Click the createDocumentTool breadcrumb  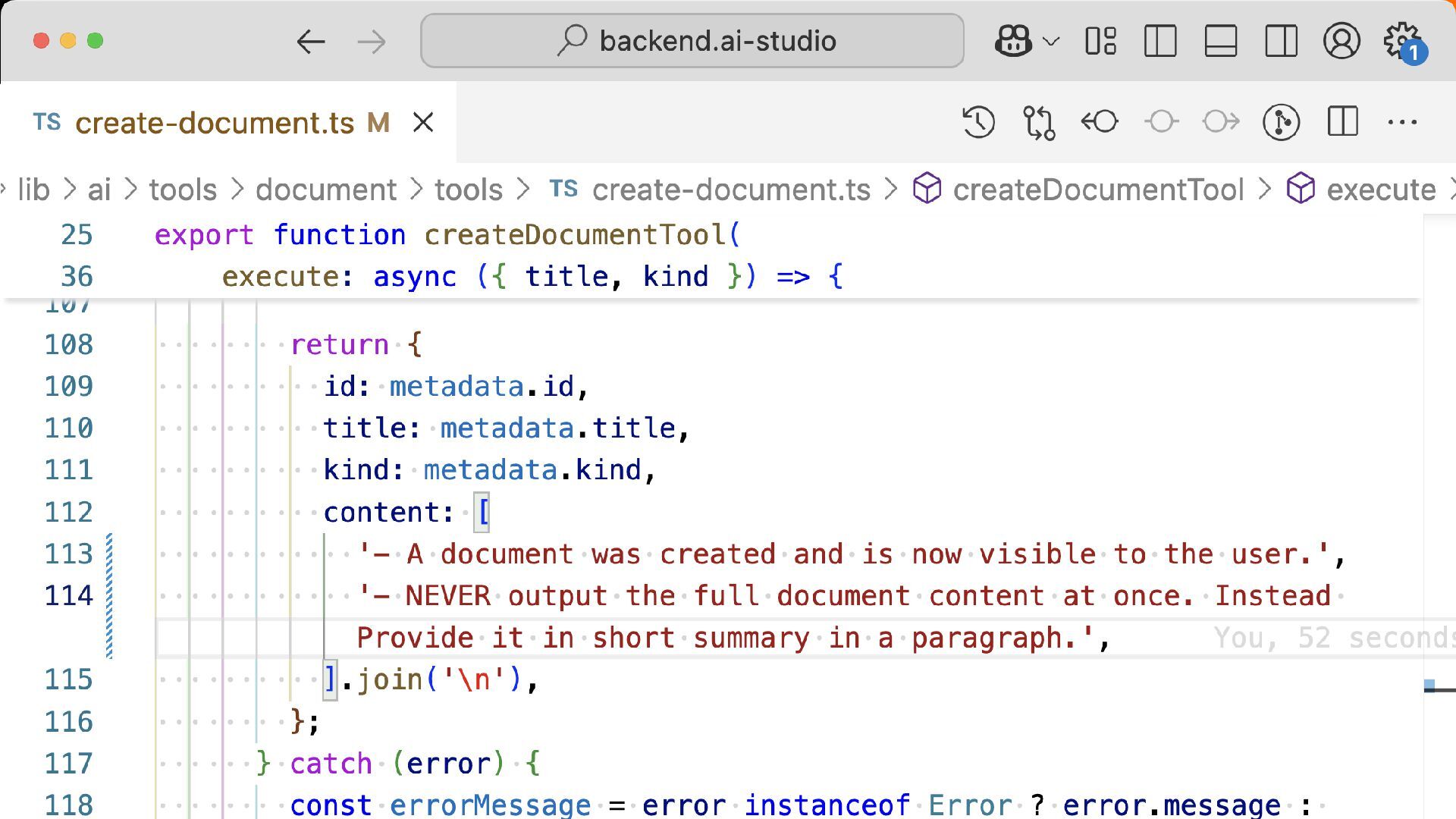(x=1097, y=190)
